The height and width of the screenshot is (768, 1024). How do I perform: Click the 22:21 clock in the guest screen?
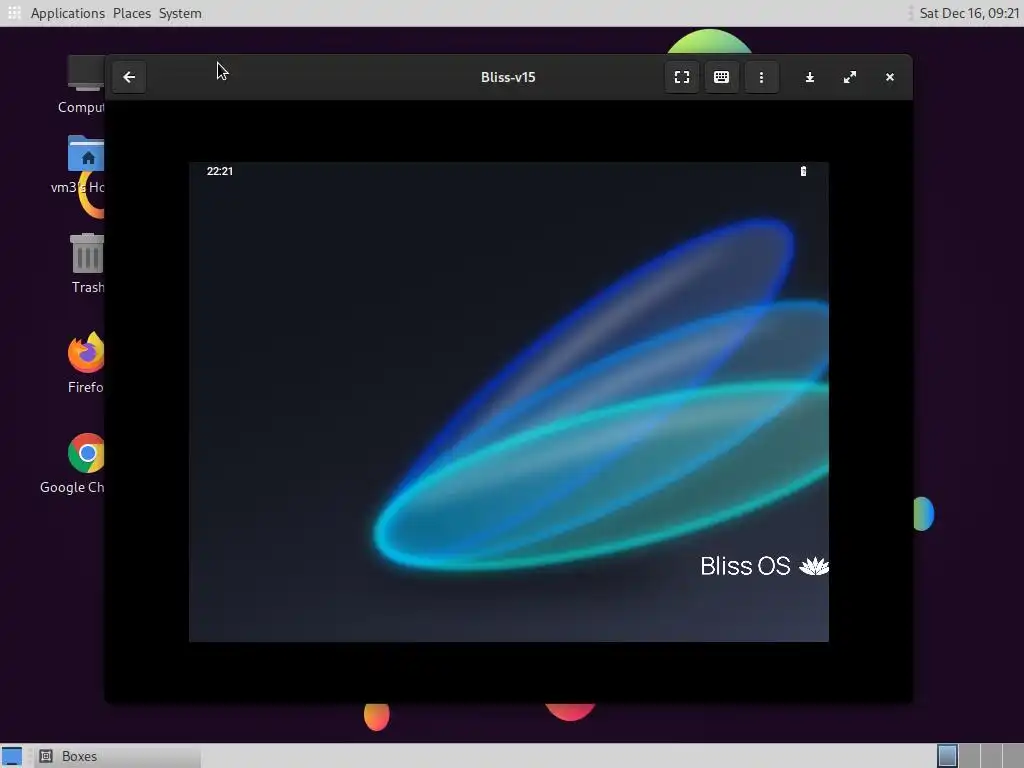click(x=219, y=171)
